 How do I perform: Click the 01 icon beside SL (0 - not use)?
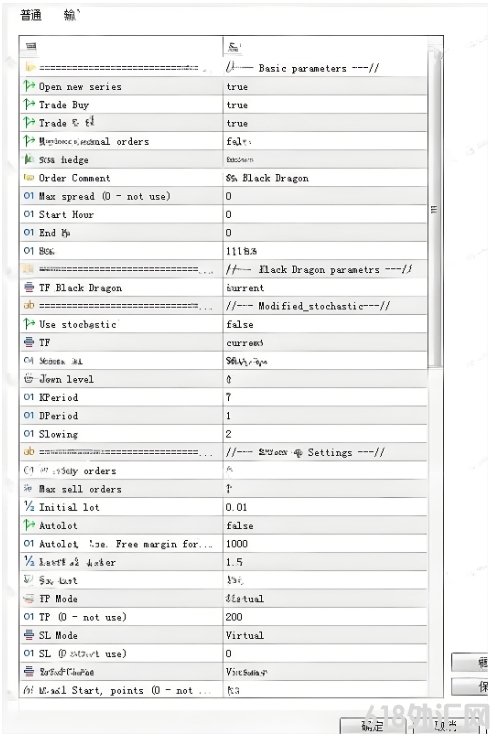pyautogui.click(x=29, y=654)
